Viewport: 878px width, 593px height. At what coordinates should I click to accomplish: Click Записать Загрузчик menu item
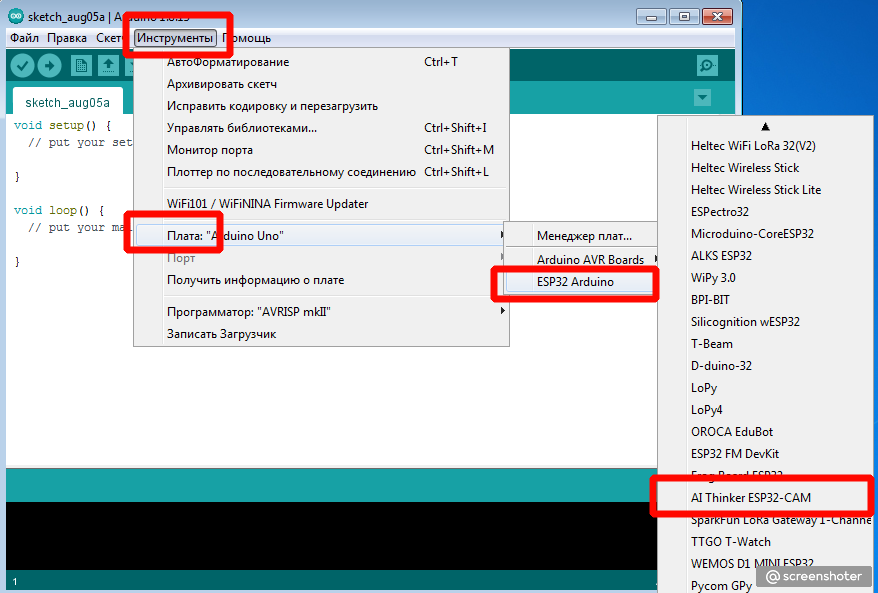tap(221, 334)
